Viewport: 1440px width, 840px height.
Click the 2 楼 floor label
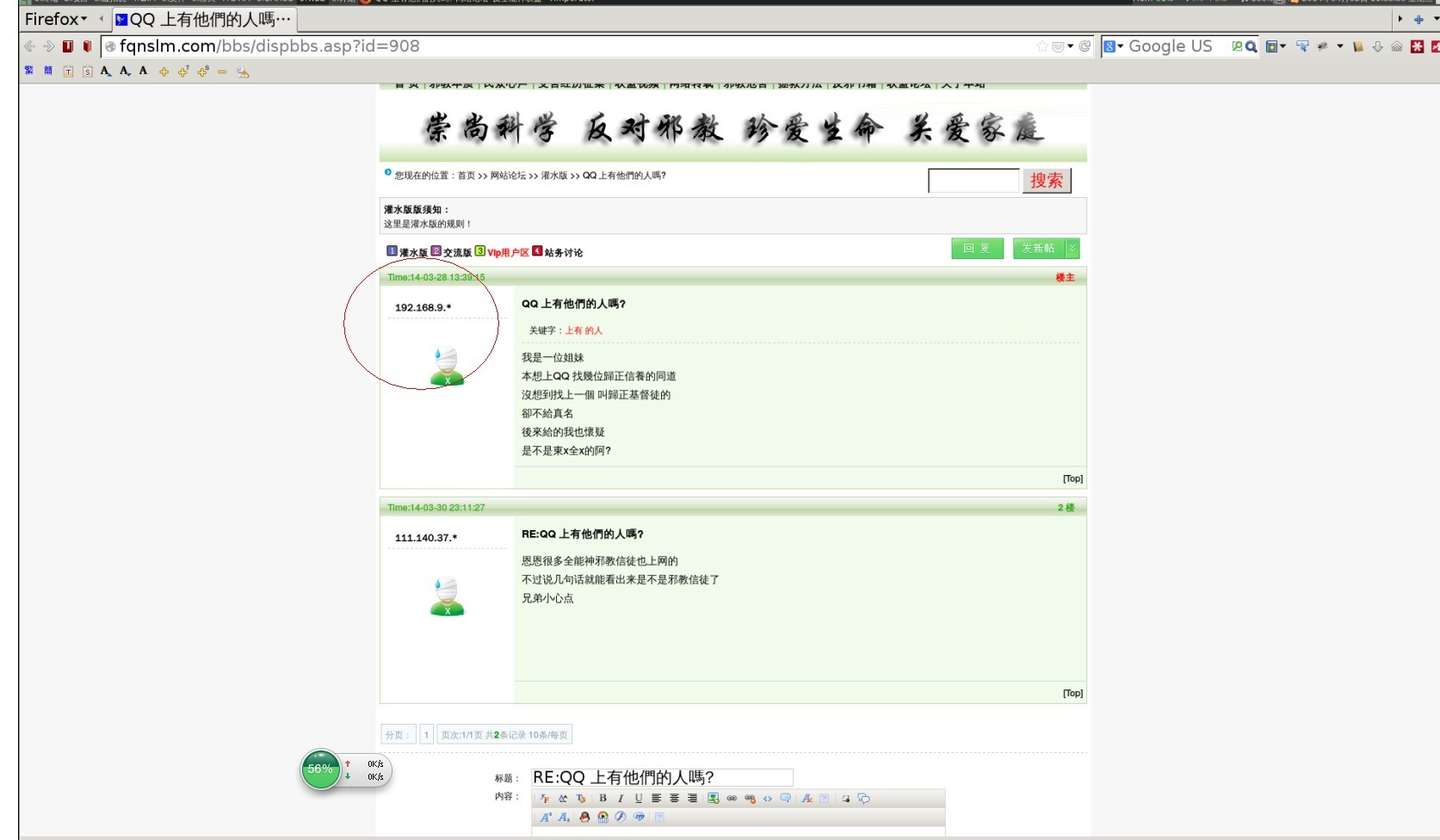tap(1066, 508)
